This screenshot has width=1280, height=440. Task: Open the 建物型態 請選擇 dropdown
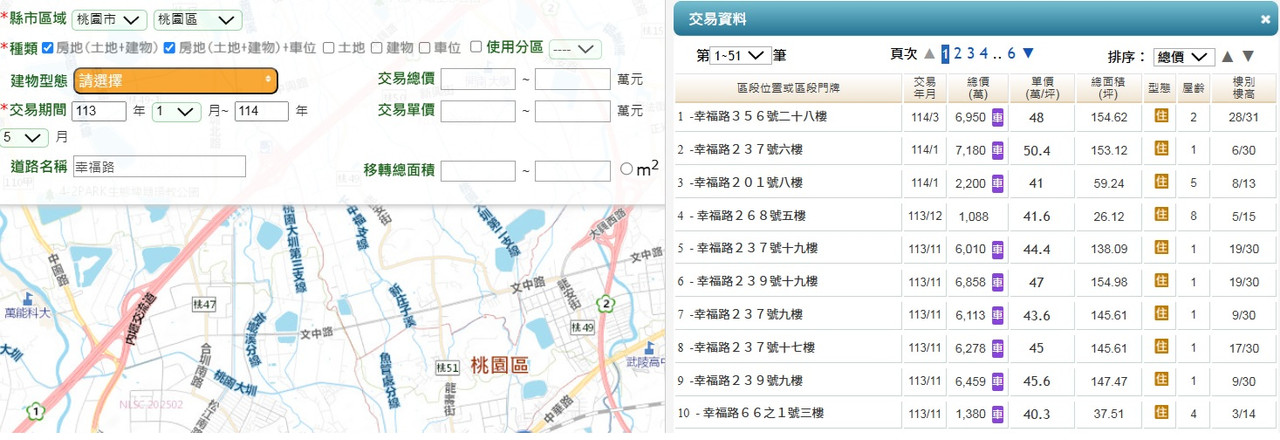[x=175, y=80]
